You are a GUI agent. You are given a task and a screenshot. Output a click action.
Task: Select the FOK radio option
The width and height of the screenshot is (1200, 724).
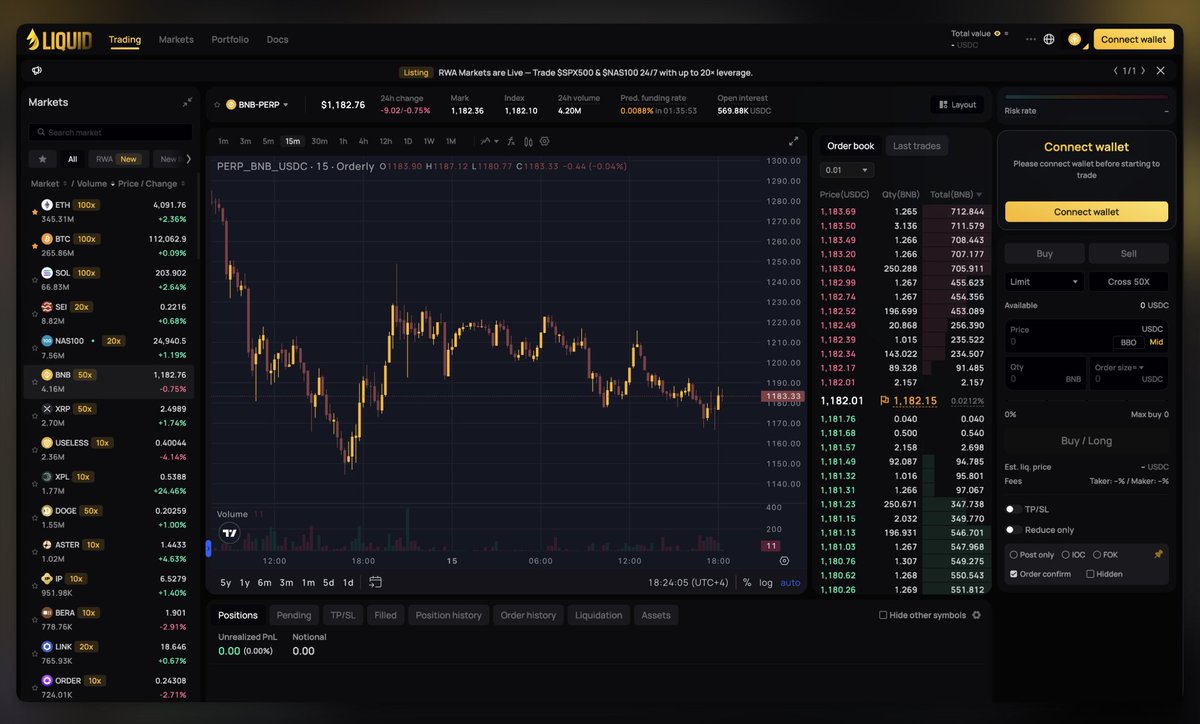click(x=1097, y=554)
